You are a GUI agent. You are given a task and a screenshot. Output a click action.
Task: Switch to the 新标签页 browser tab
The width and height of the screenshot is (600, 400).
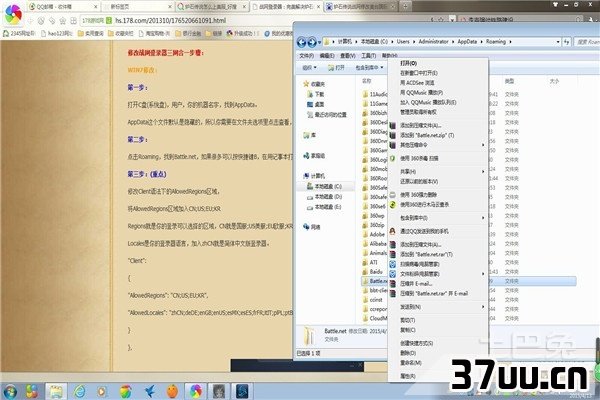click(138, 7)
